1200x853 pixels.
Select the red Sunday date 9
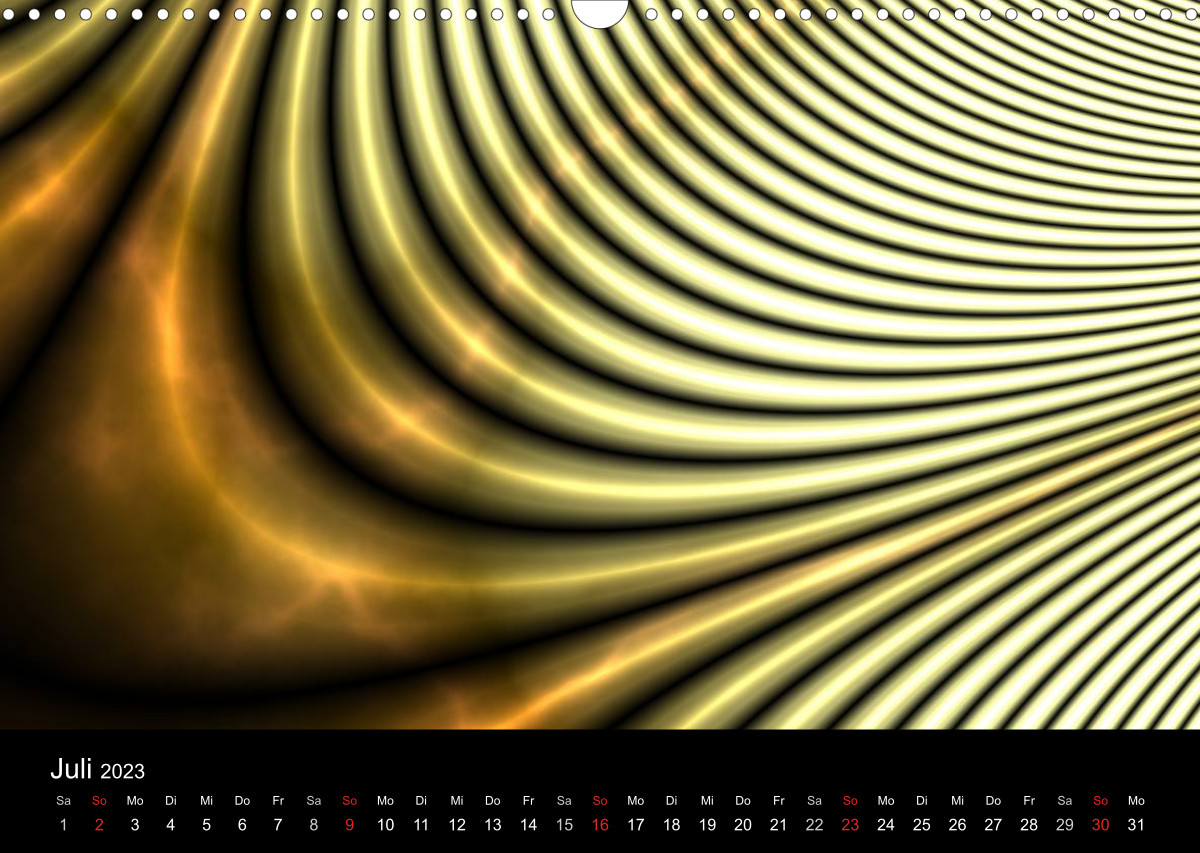coord(349,825)
